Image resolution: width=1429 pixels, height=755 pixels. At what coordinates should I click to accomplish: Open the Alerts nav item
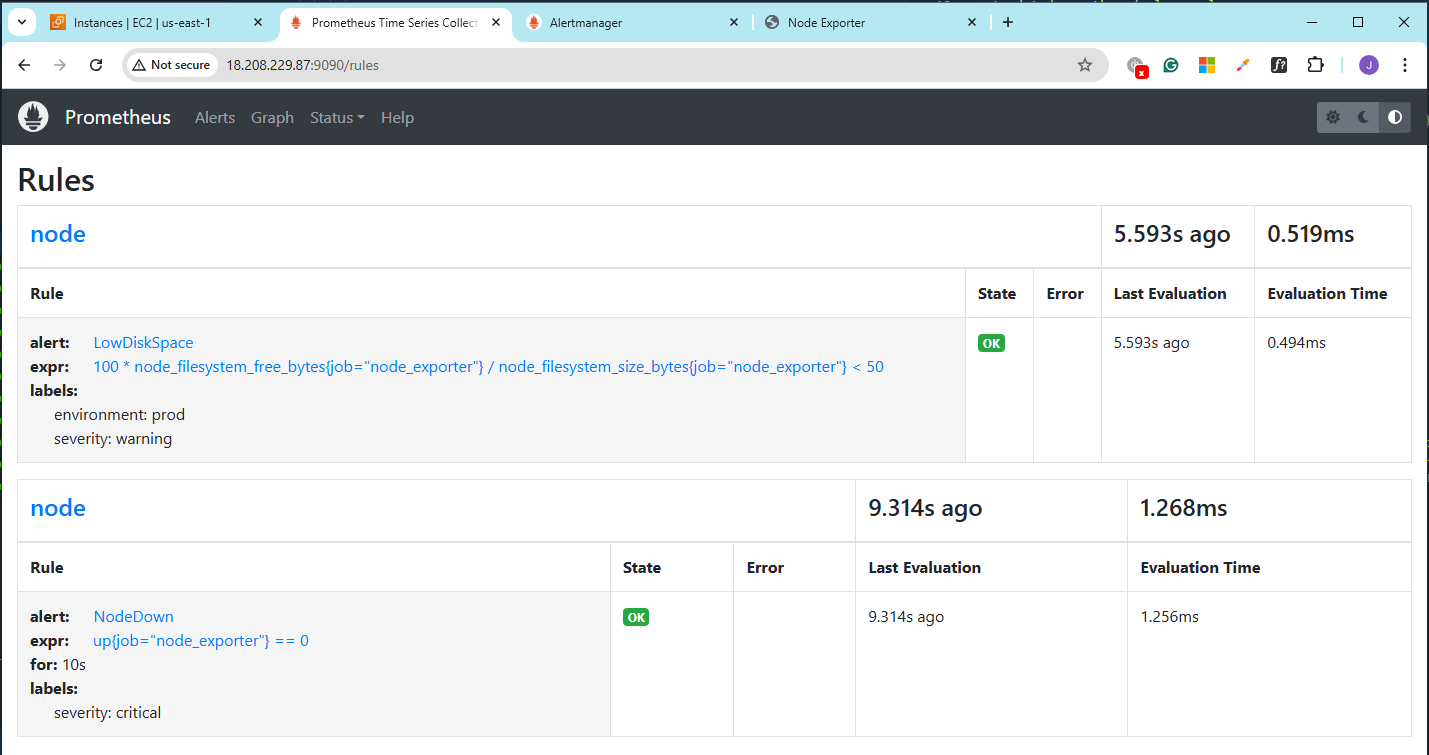(215, 118)
